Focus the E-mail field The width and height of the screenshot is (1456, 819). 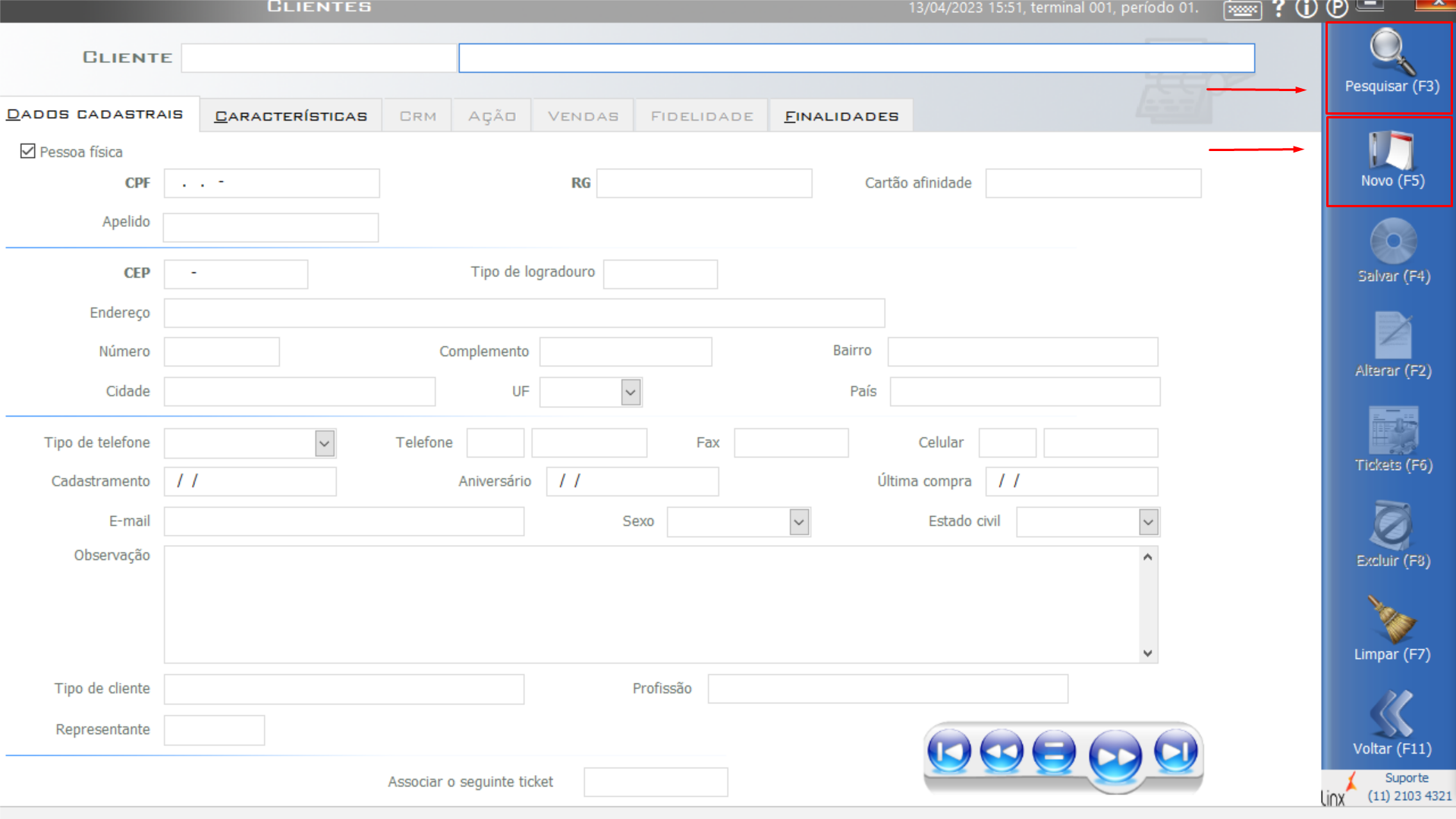click(344, 521)
